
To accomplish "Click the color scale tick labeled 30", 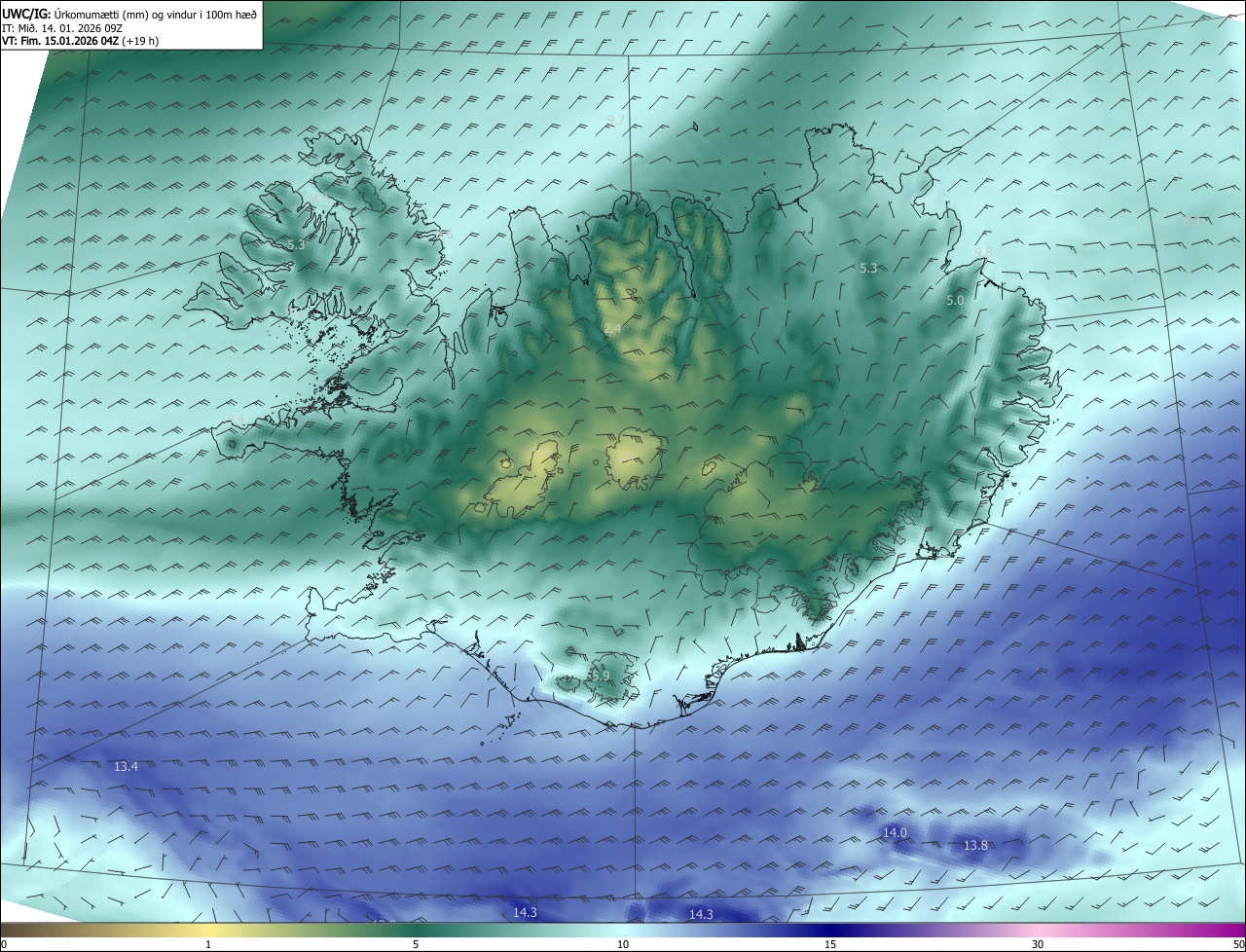I will tap(1038, 944).
